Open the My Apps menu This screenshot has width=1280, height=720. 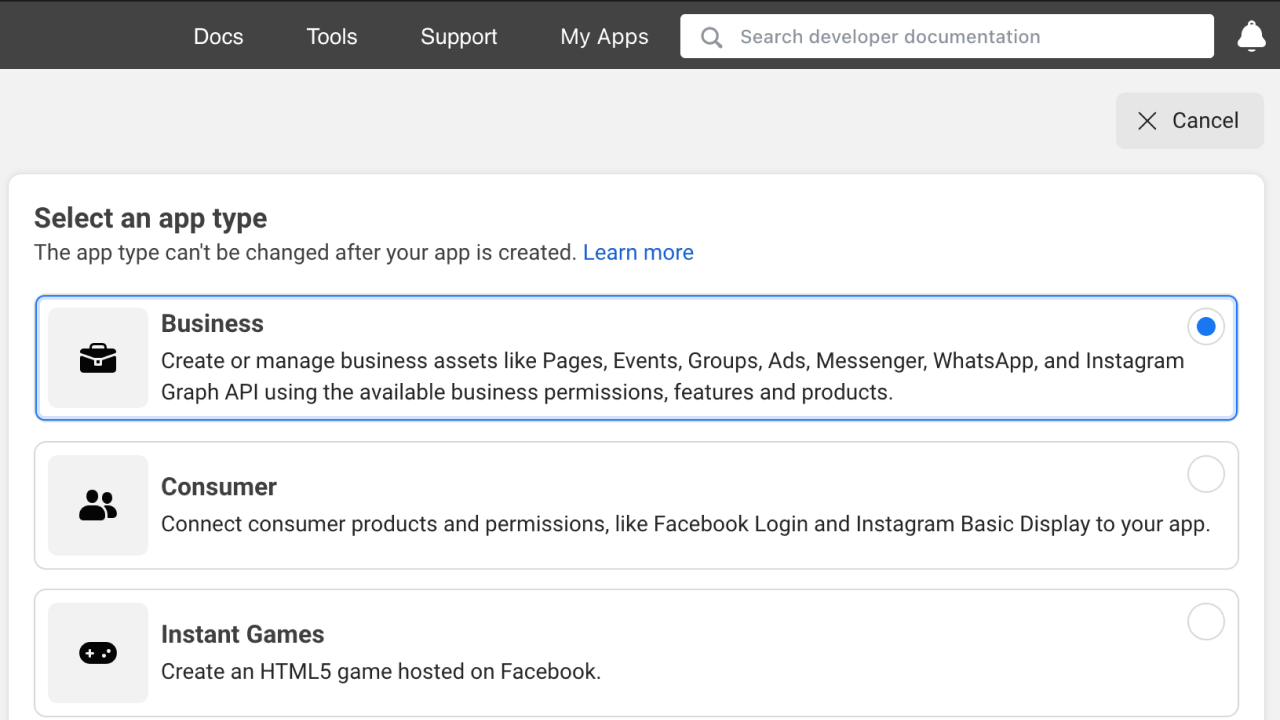point(604,36)
